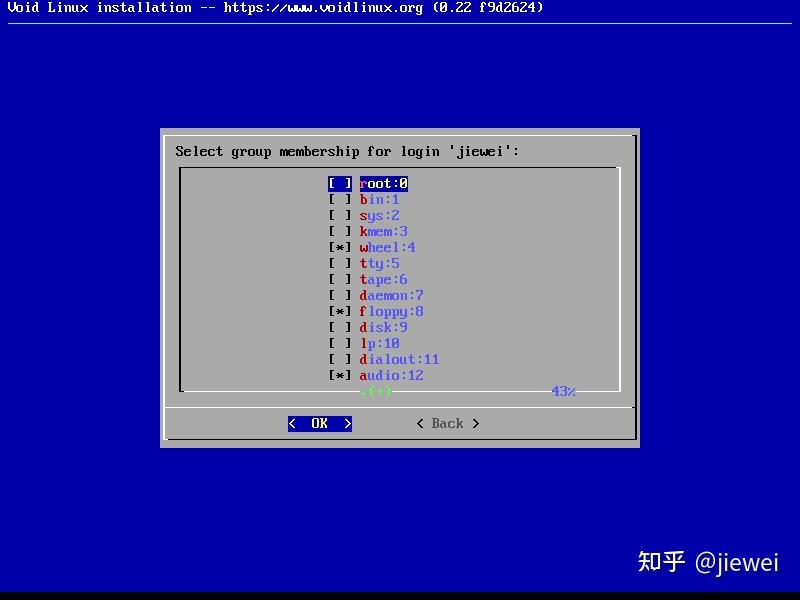Select the highlighted root:0 list entry
Image resolution: width=800 pixels, height=600 pixels.
(x=383, y=183)
